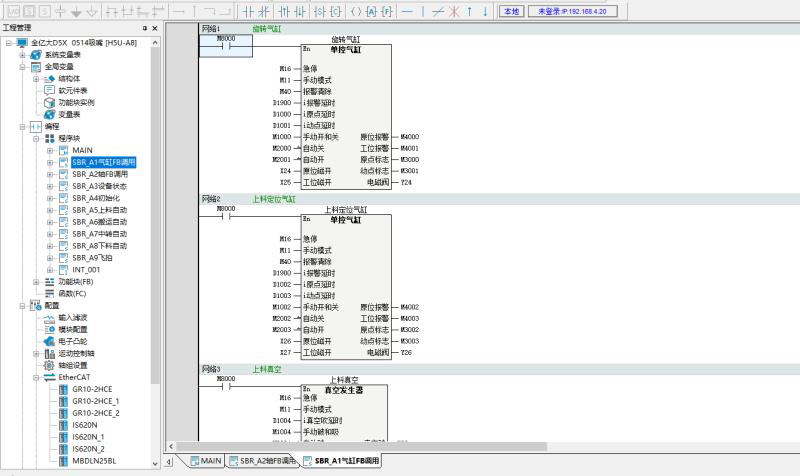Collapse the EtherCAT node
Viewport: 800px width, 476px height.
click(x=36, y=378)
